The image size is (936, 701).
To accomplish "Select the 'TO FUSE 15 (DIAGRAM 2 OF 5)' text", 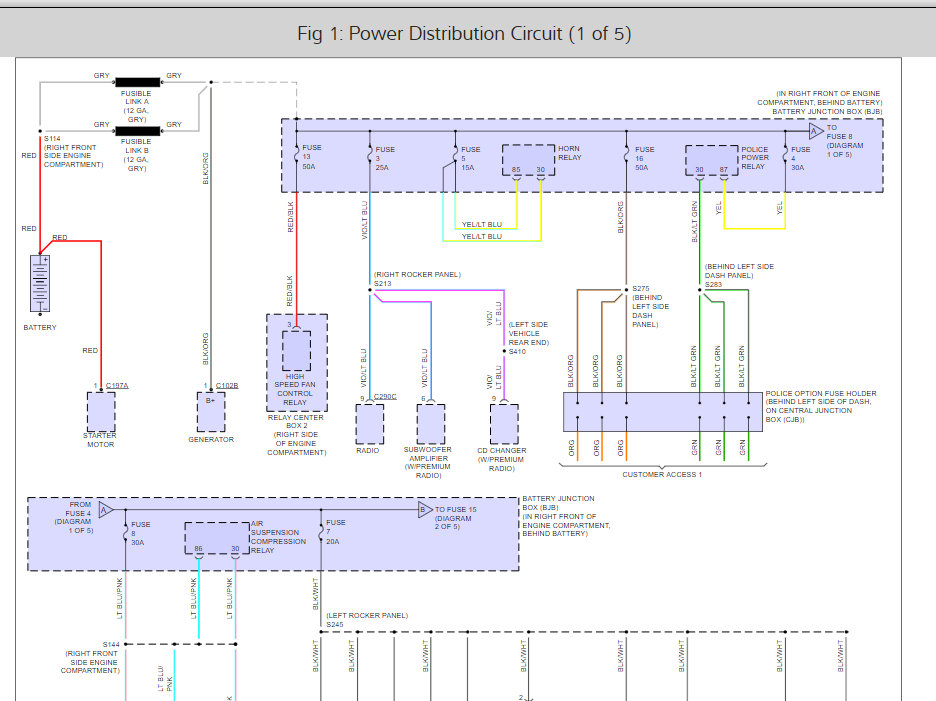I will (455, 518).
